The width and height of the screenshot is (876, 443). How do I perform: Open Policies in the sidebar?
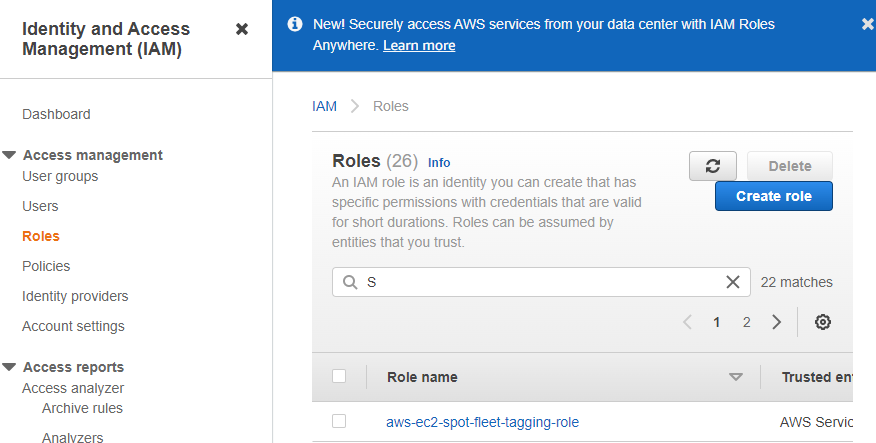click(x=46, y=266)
